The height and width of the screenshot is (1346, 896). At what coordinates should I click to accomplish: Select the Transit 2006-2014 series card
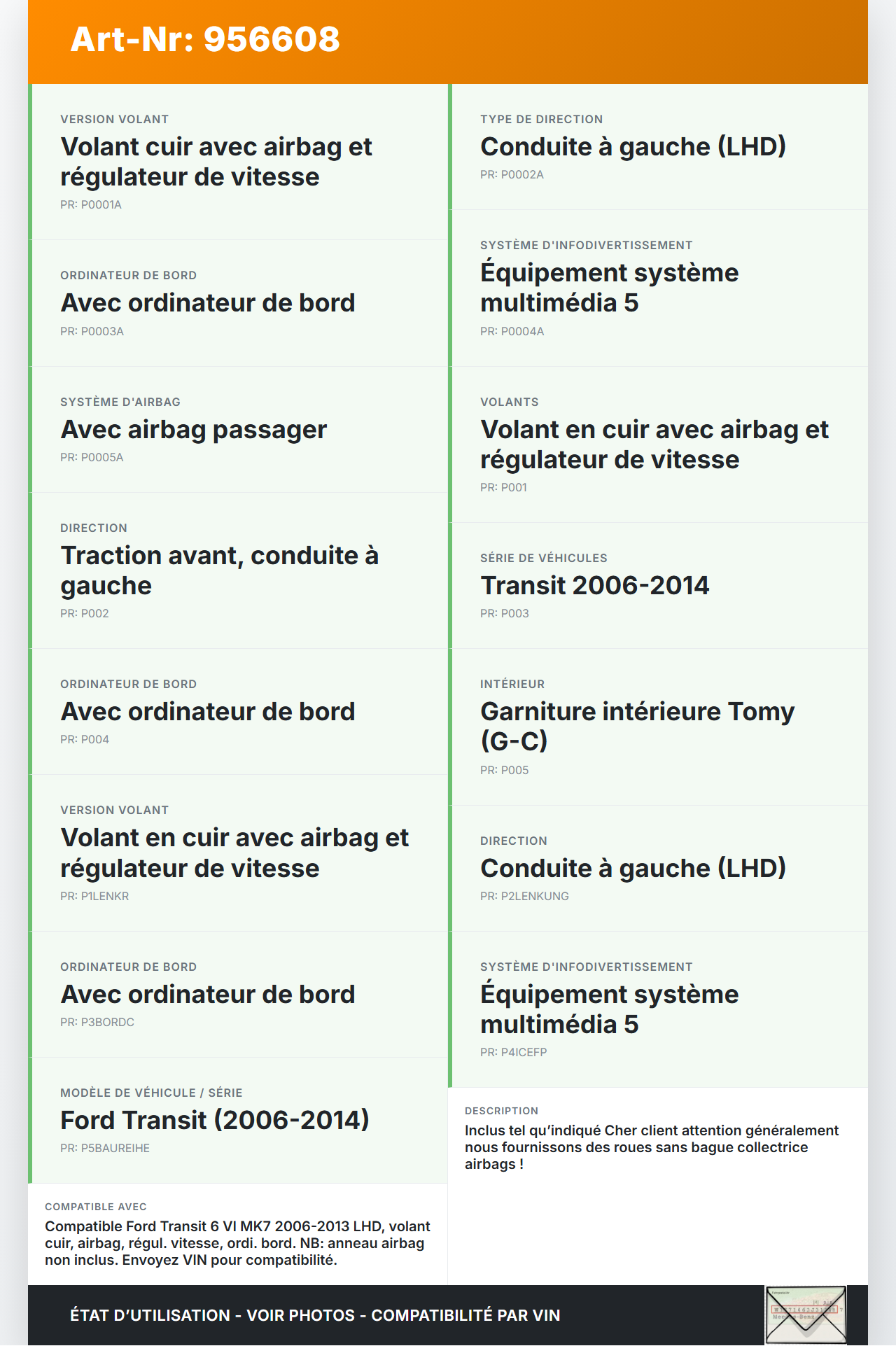point(658,585)
